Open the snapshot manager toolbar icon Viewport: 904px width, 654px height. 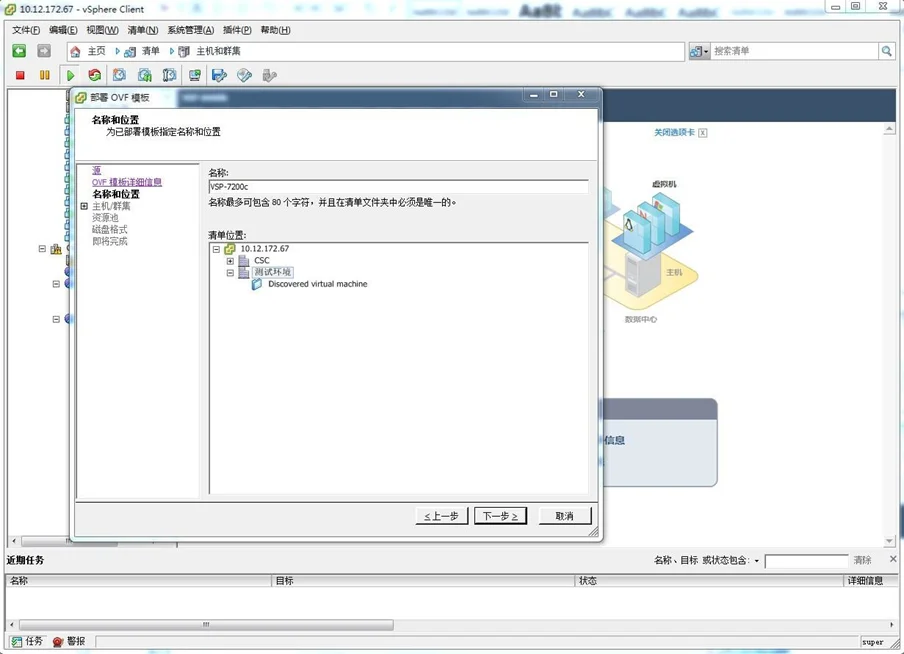click(170, 76)
